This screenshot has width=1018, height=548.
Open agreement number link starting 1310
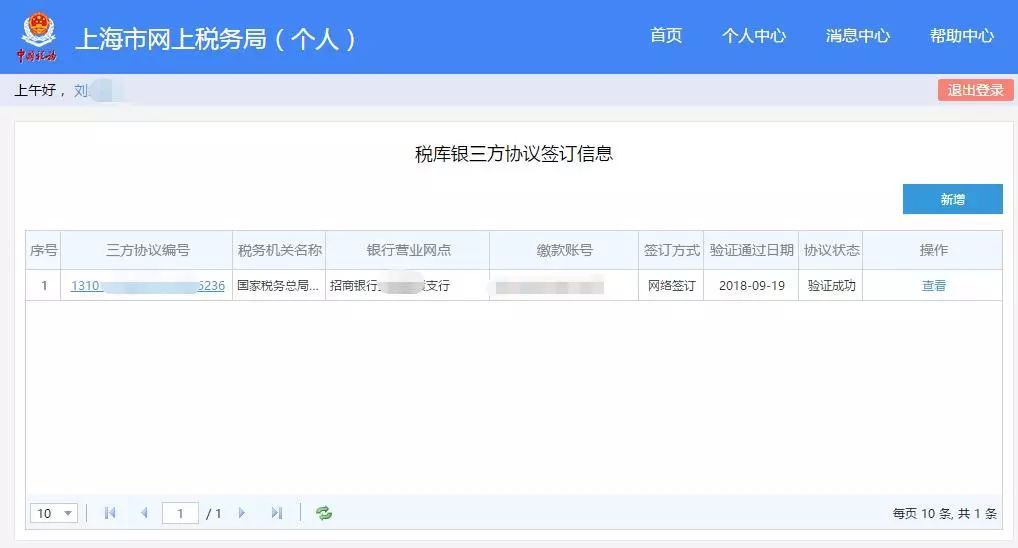point(148,286)
